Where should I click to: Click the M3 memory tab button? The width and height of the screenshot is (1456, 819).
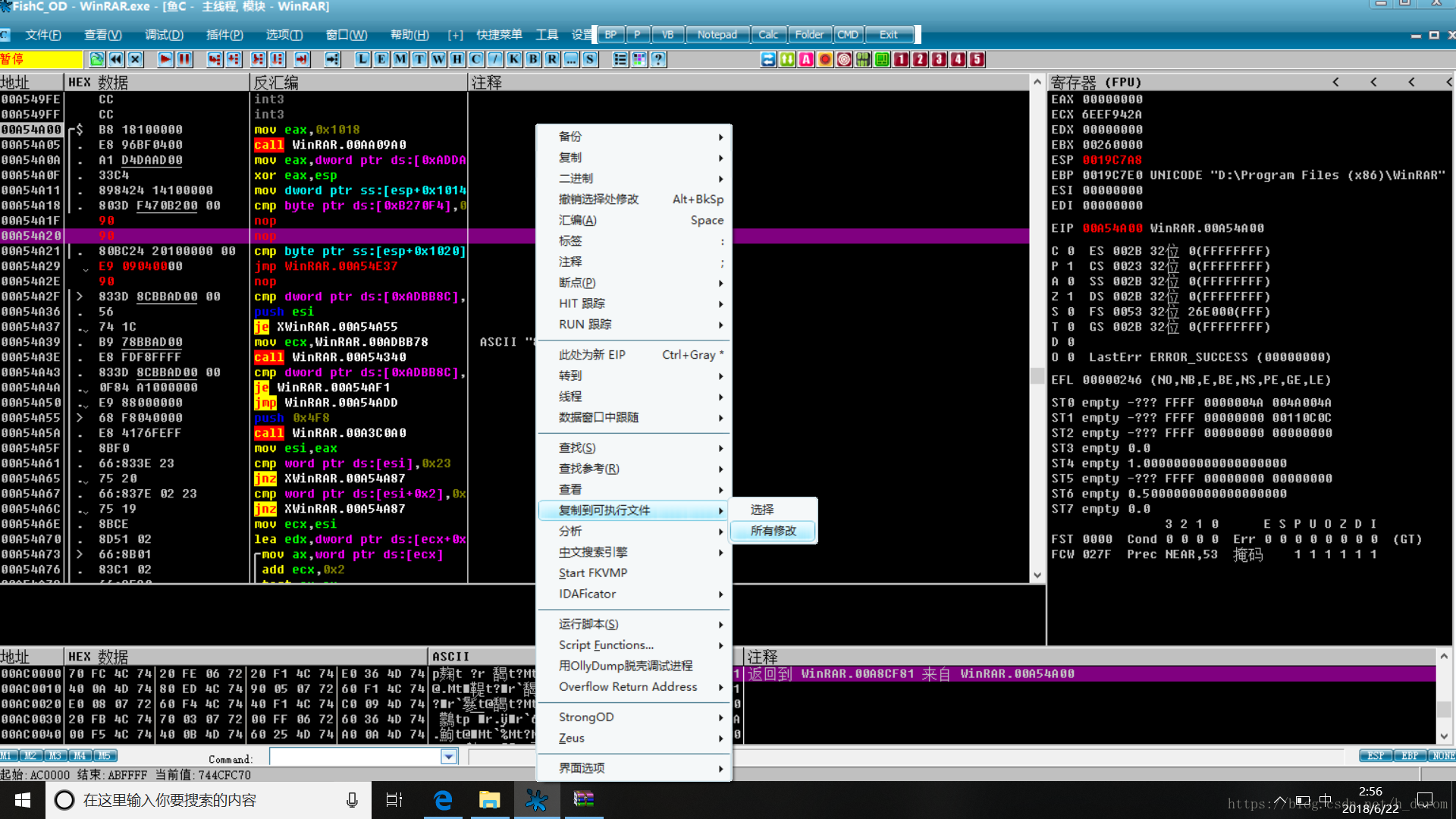[55, 756]
